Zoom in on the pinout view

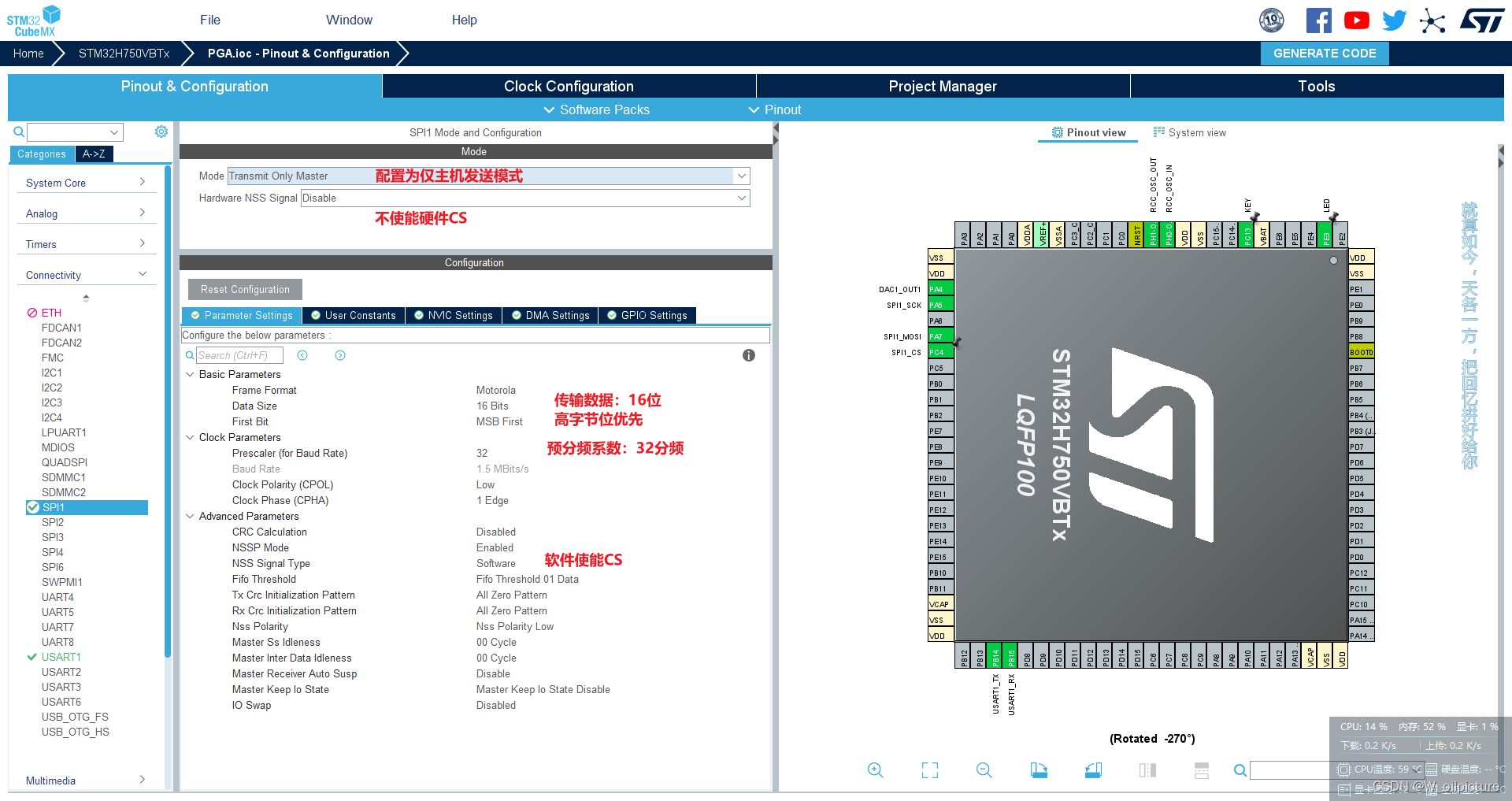tap(875, 770)
